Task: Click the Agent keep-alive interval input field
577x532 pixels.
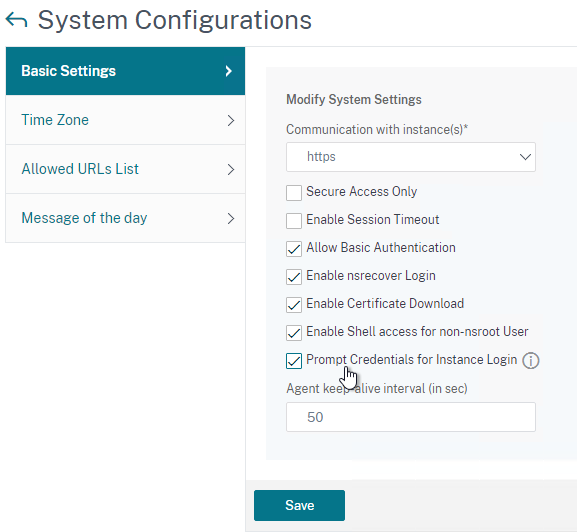Action: tap(411, 417)
